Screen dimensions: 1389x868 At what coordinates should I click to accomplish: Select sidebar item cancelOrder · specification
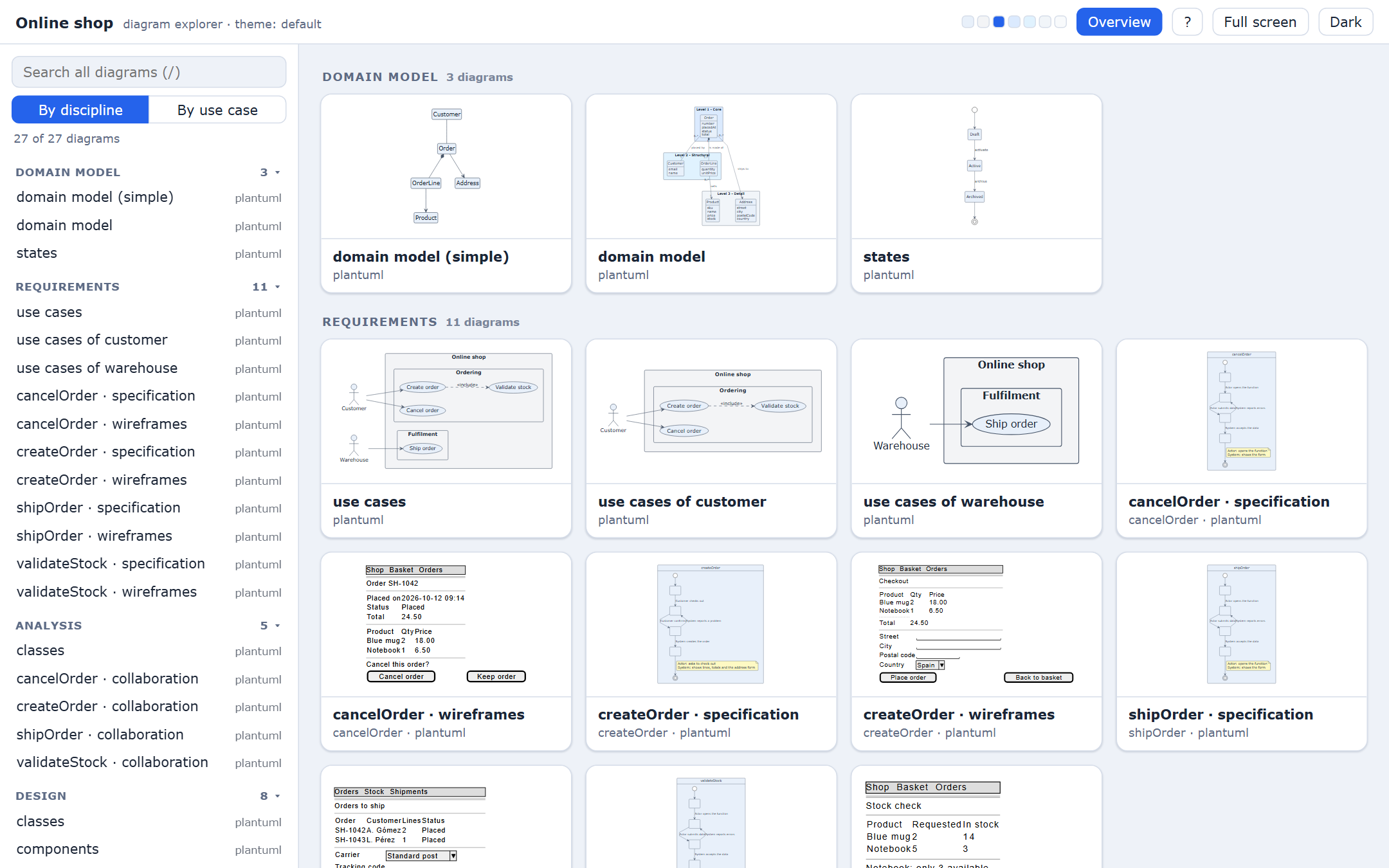coord(149,396)
